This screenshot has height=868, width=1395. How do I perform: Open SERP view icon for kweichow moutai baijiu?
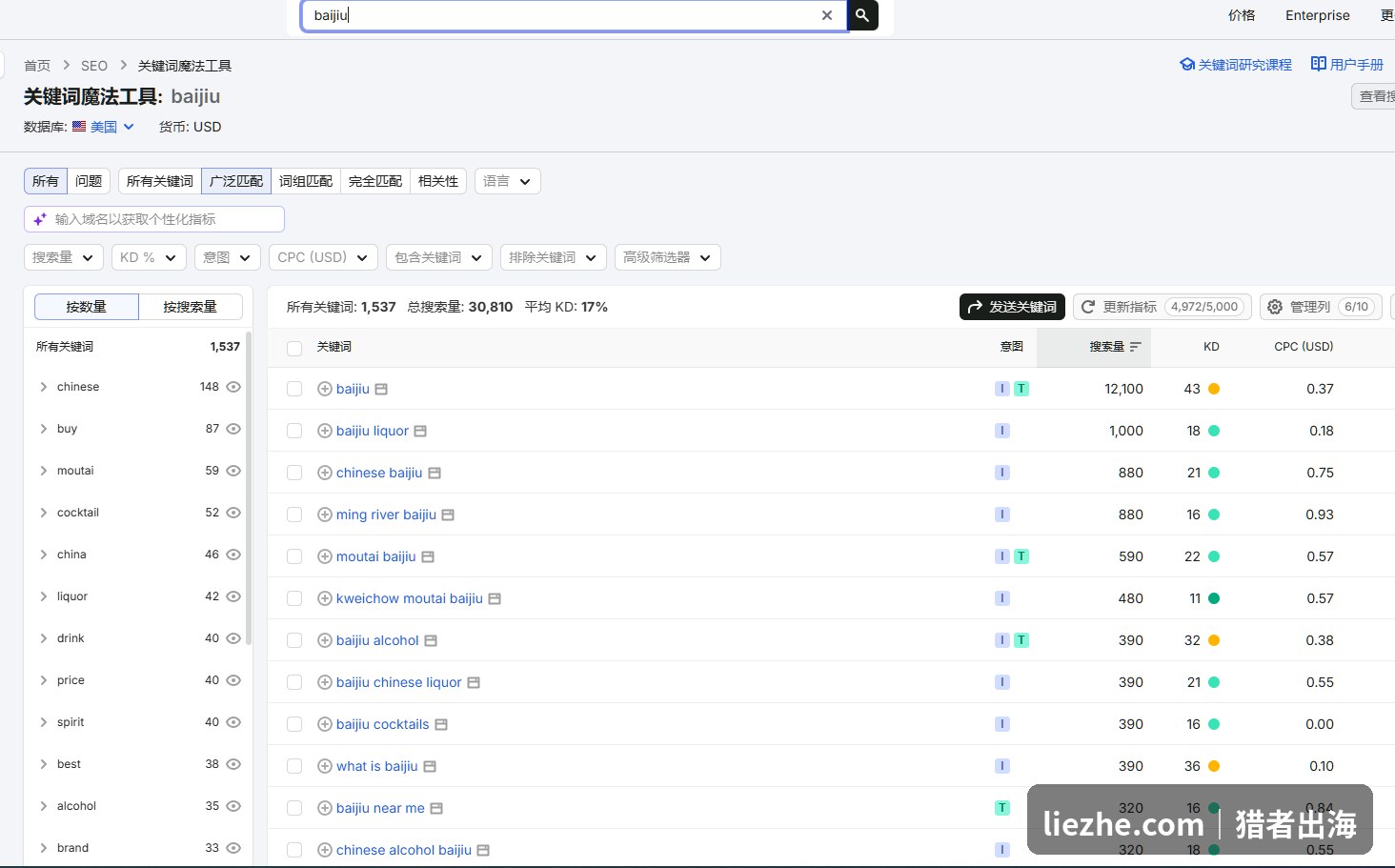pyautogui.click(x=495, y=598)
